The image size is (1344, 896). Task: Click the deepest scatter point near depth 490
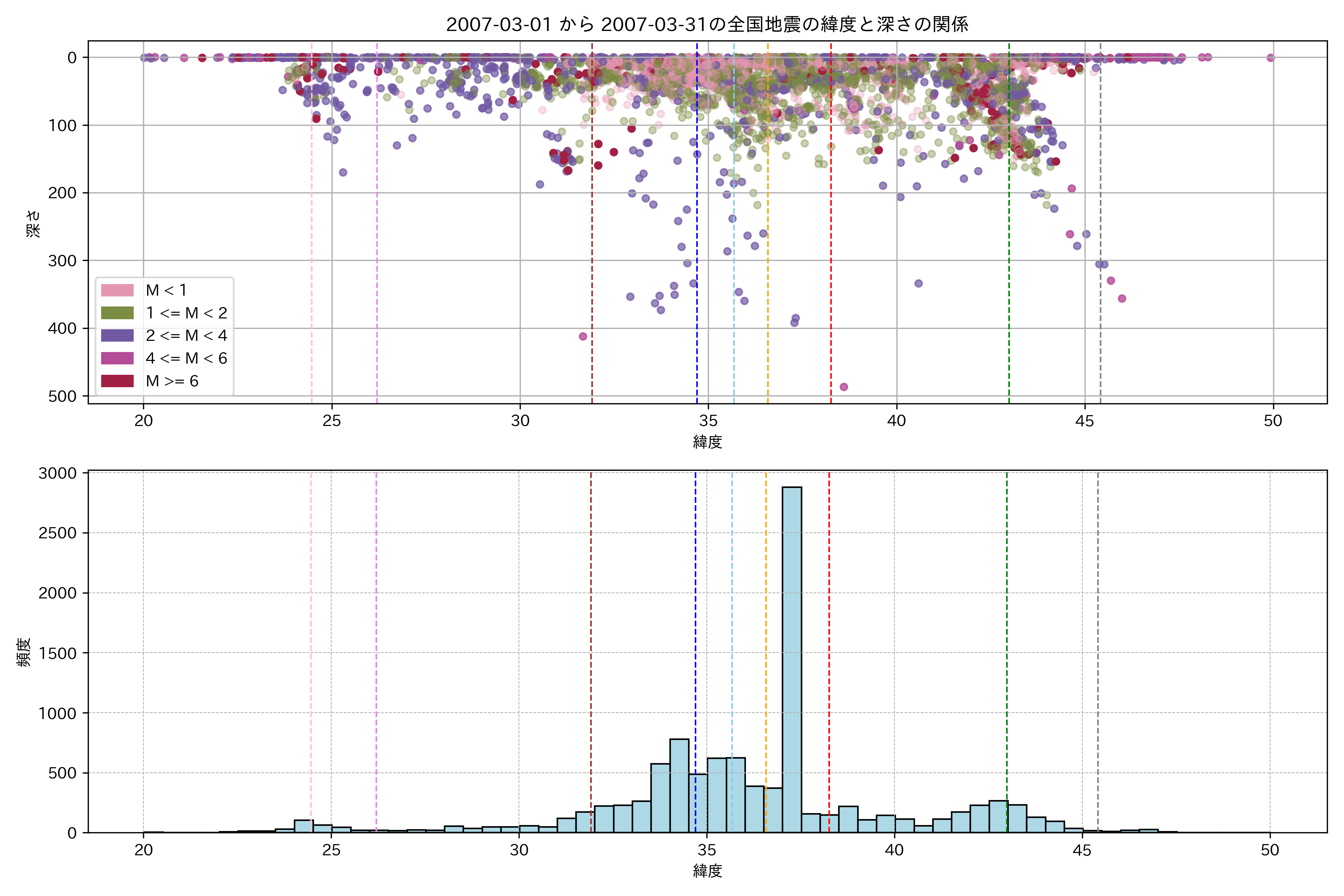tap(843, 387)
